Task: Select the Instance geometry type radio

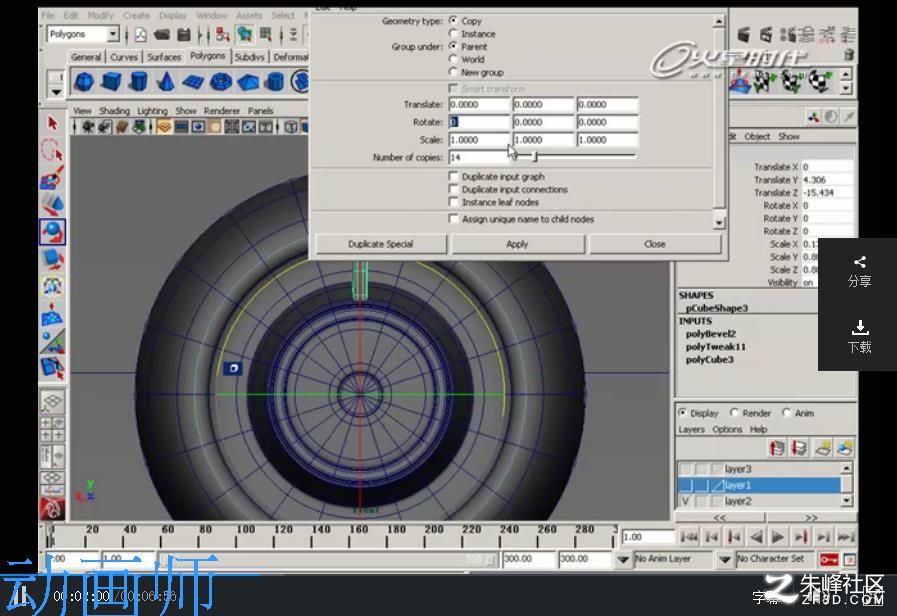Action: (454, 34)
